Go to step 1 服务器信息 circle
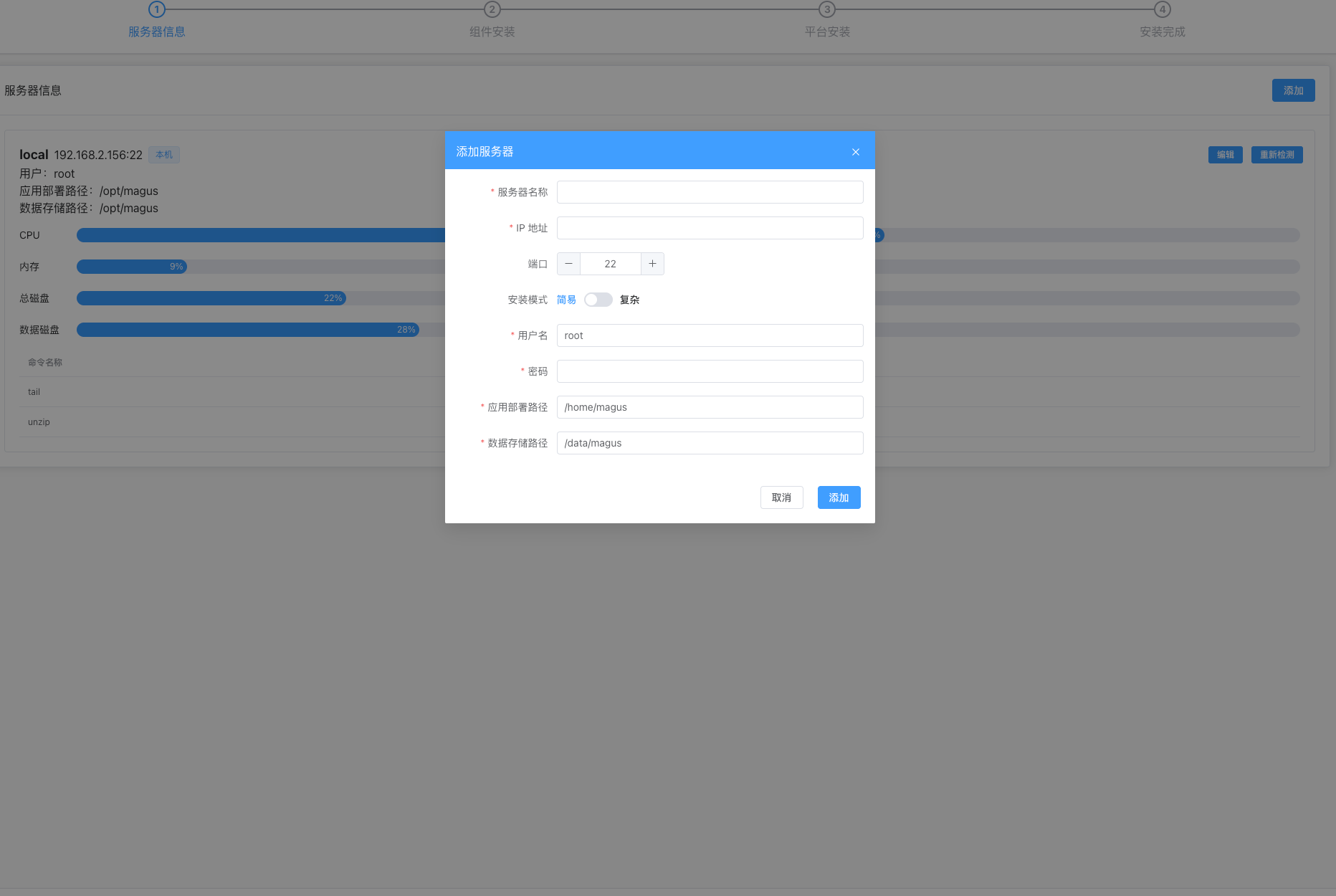 pos(156,9)
